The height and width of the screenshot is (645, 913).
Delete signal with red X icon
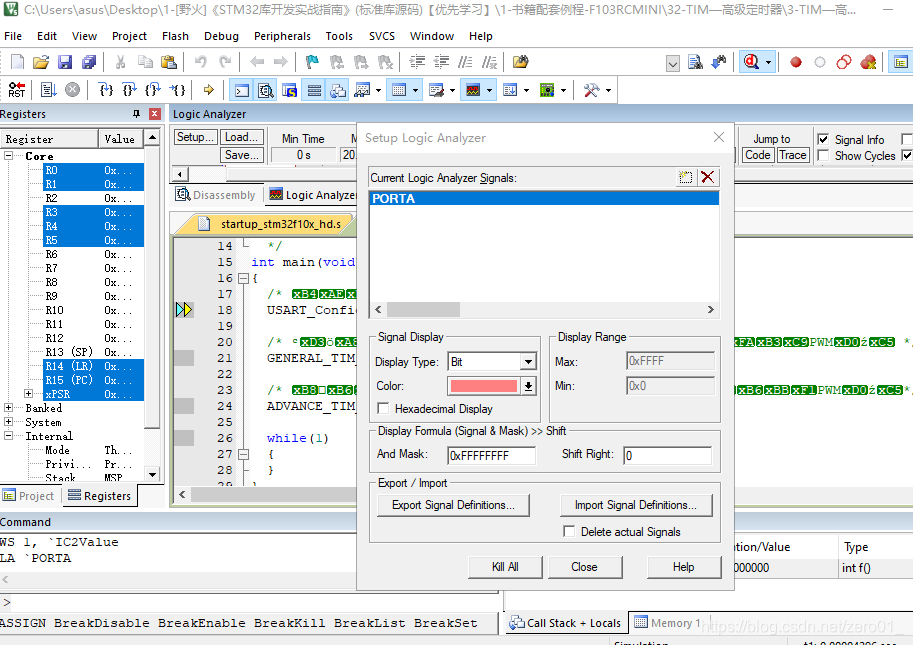707,178
